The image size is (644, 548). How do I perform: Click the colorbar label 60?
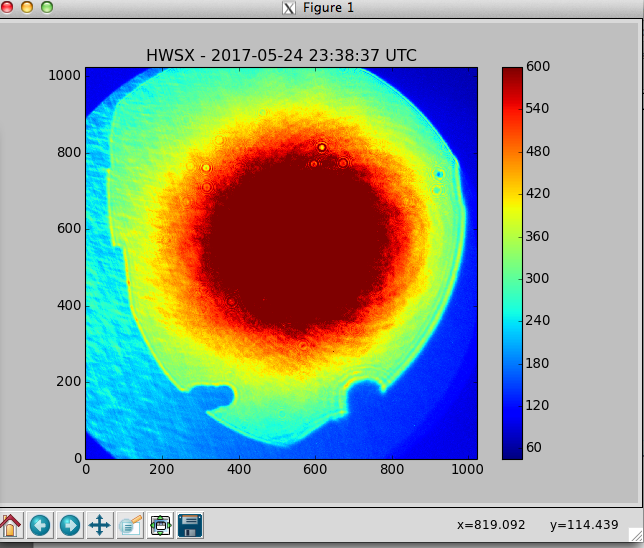tap(534, 447)
